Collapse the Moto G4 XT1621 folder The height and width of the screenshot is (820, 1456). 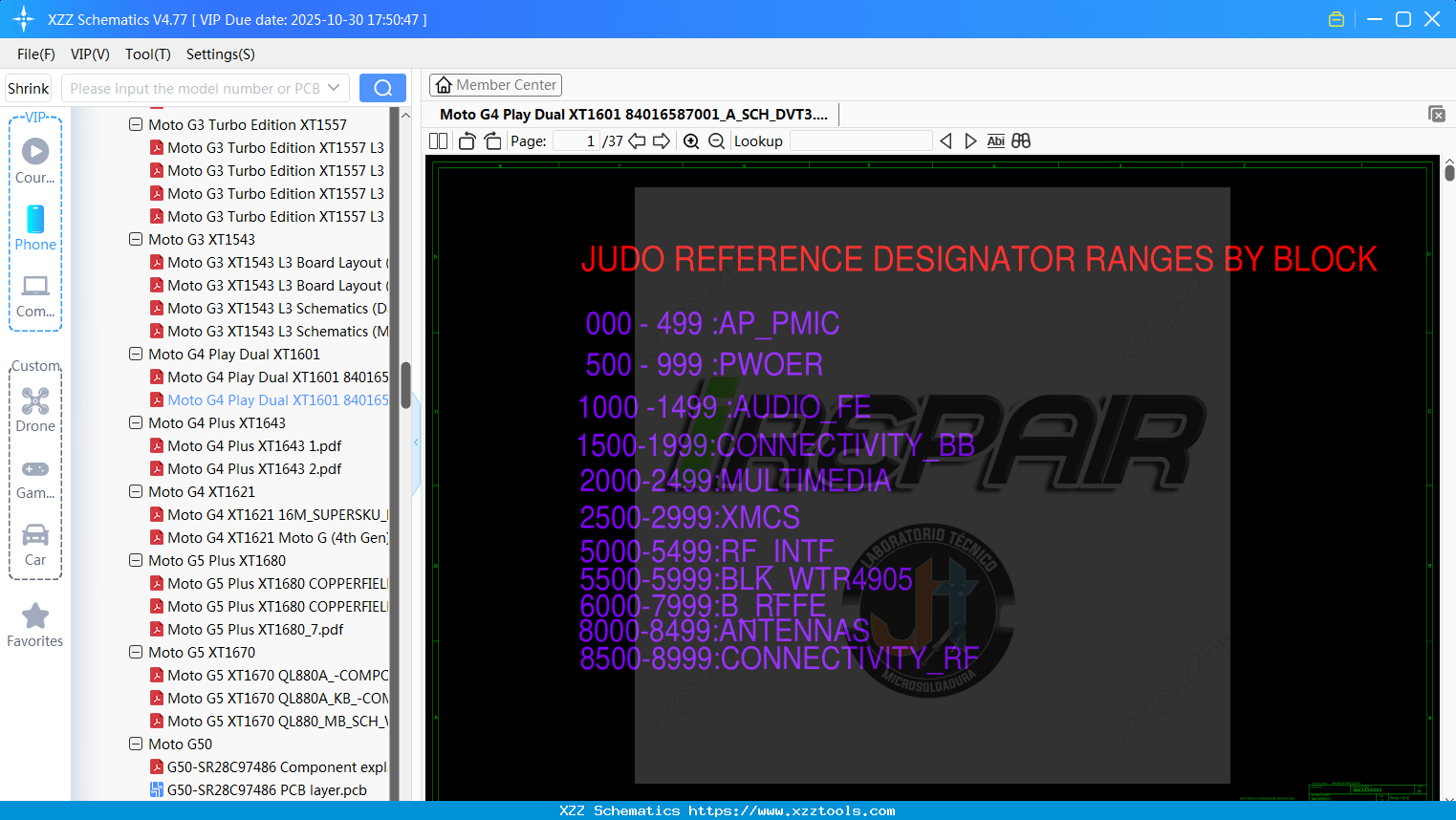click(x=136, y=492)
